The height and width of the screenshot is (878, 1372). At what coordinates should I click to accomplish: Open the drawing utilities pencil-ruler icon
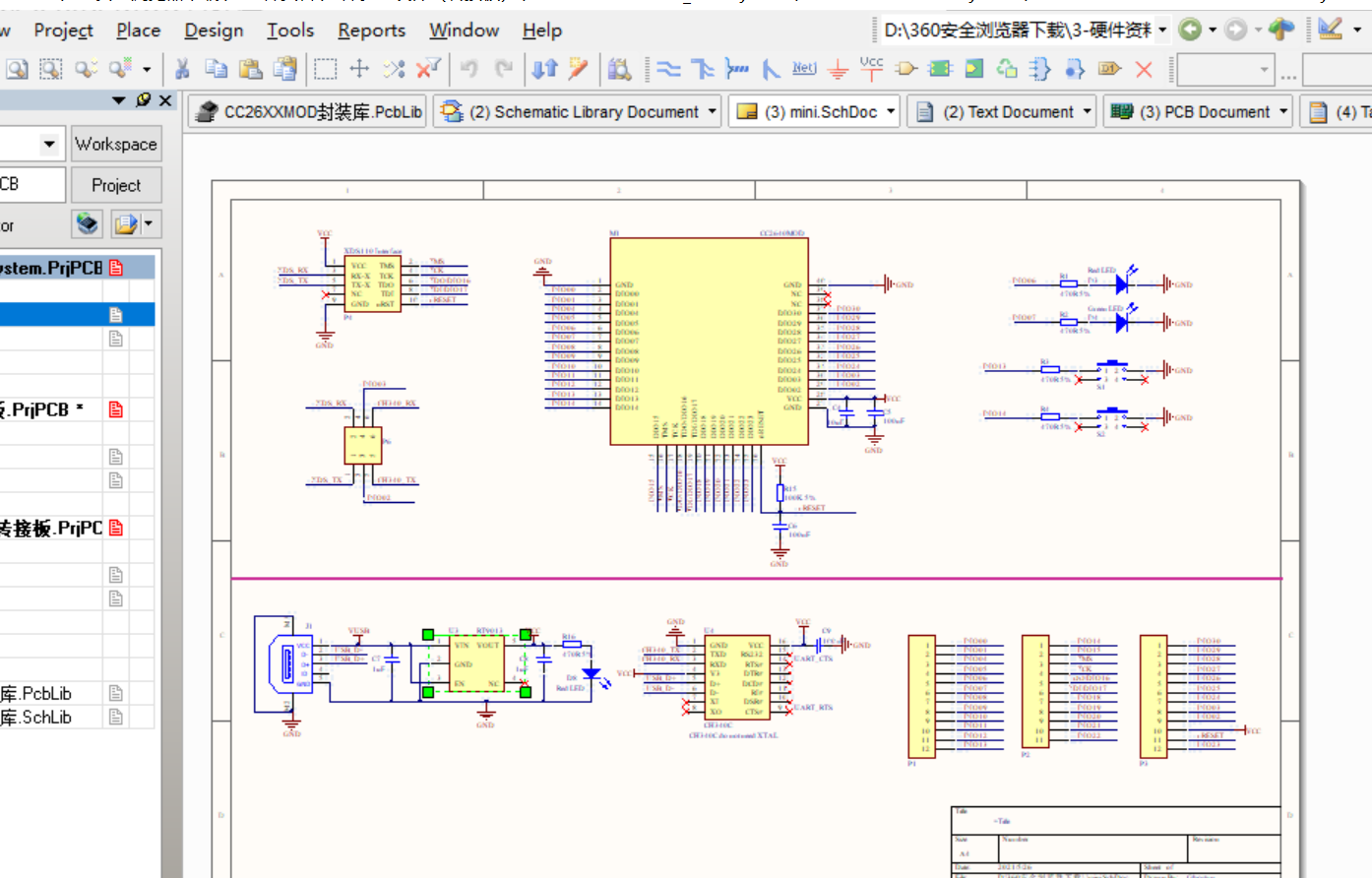[x=1331, y=30]
